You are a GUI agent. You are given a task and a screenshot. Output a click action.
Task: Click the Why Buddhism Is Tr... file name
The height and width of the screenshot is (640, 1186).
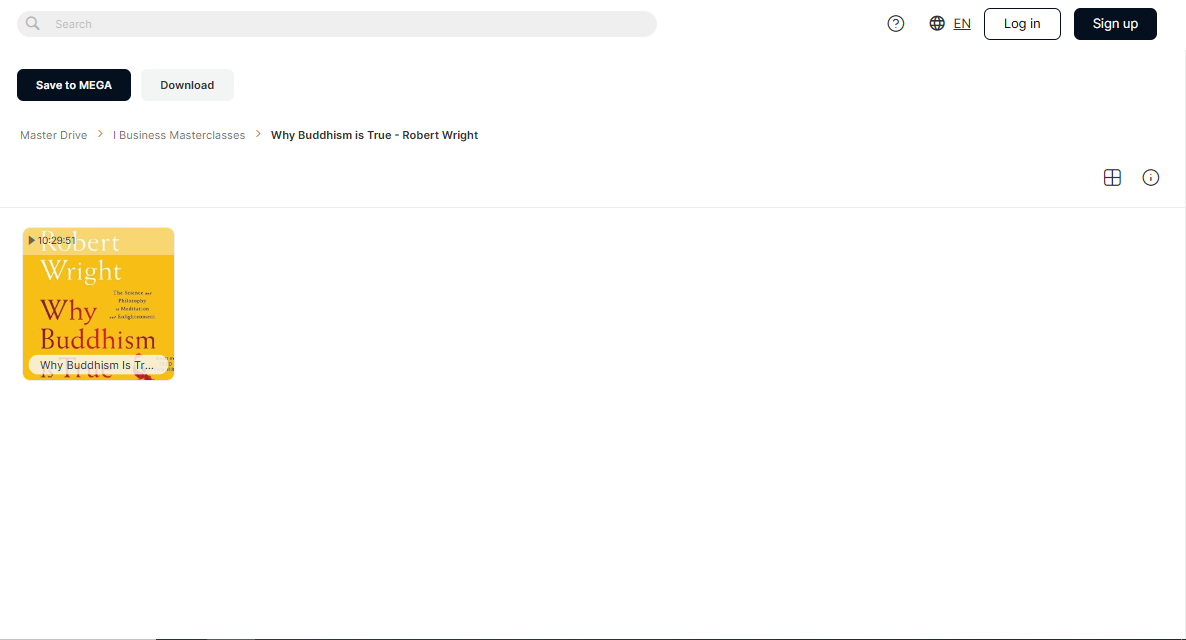[97, 365]
